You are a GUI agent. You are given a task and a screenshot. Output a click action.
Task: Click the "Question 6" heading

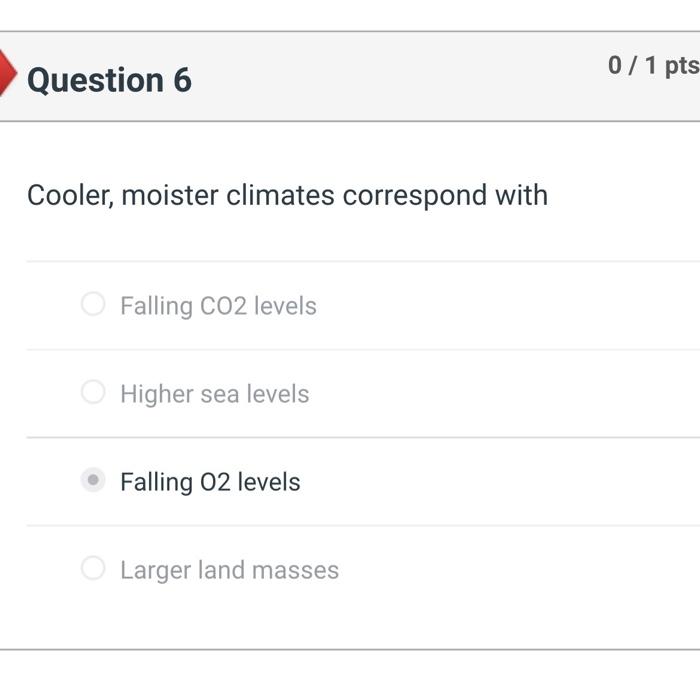109,80
